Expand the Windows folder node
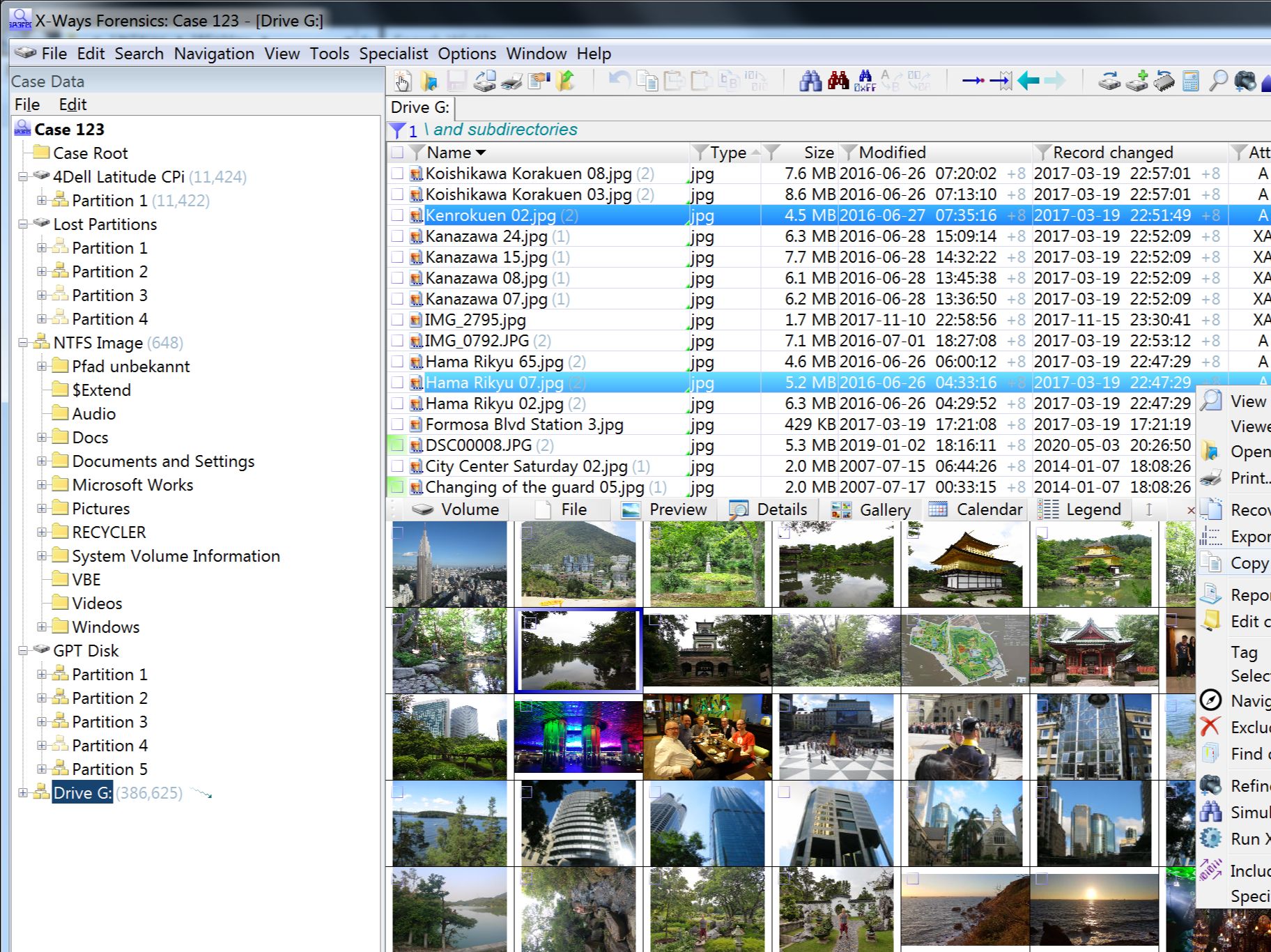Screen dimensions: 1271x952 42,627
